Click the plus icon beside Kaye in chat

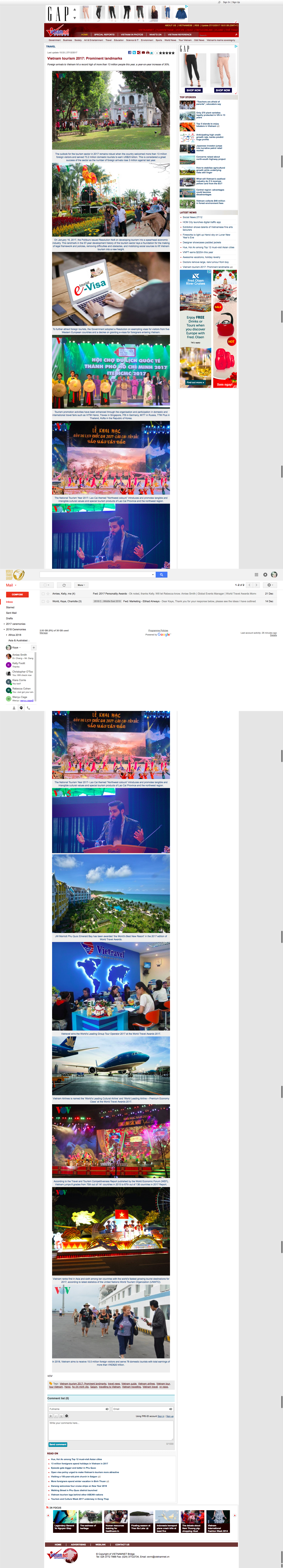pos(33,648)
